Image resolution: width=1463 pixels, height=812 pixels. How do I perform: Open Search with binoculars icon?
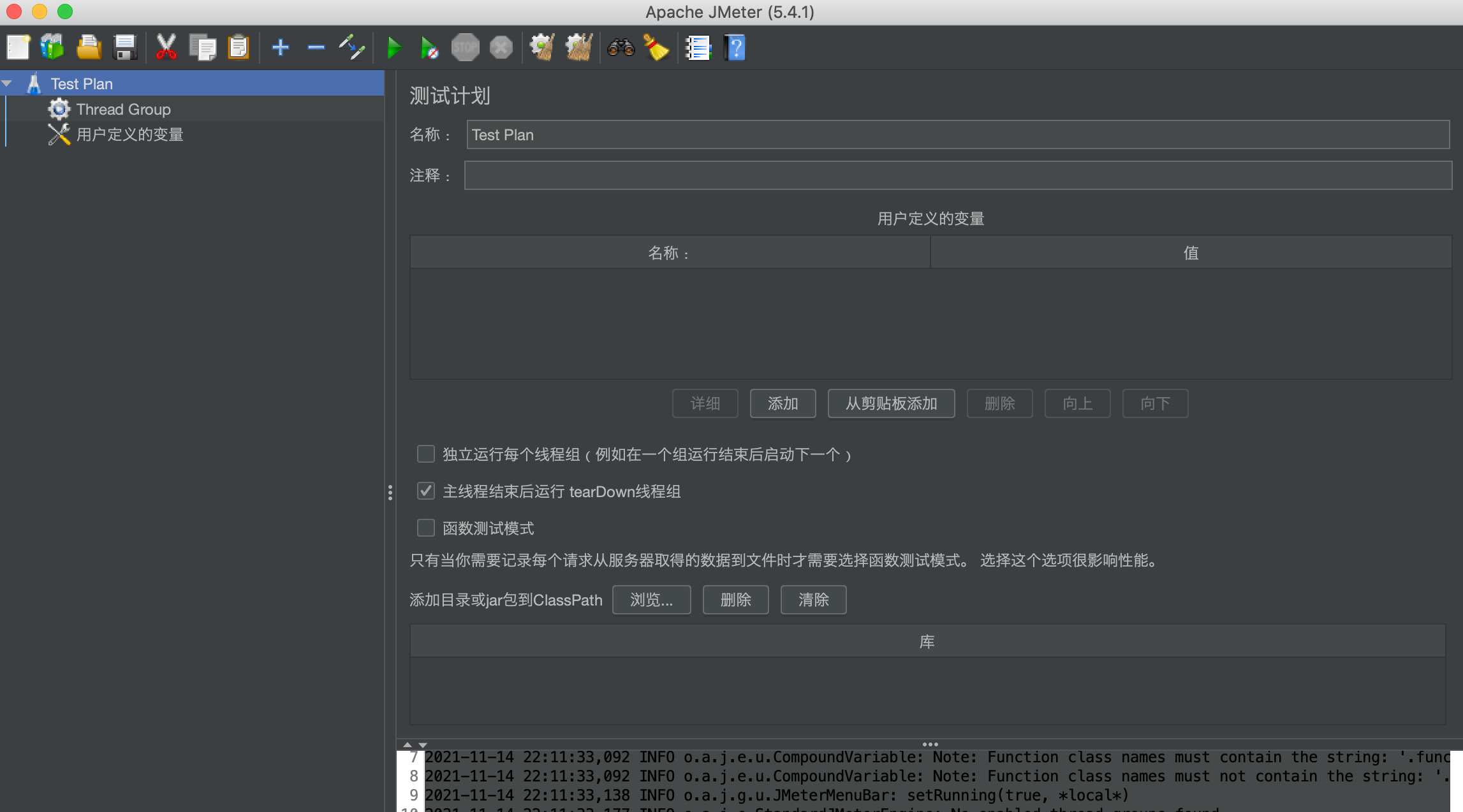[621, 48]
